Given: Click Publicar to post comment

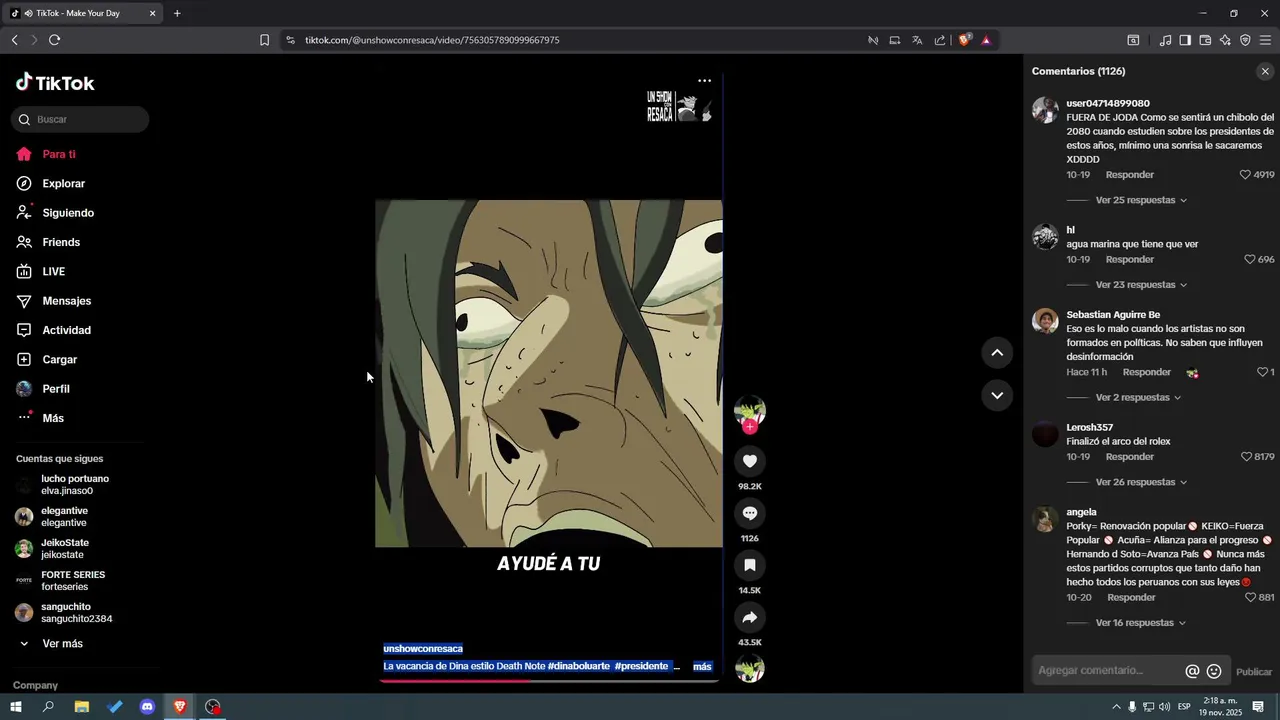Looking at the screenshot, I should 1254,672.
